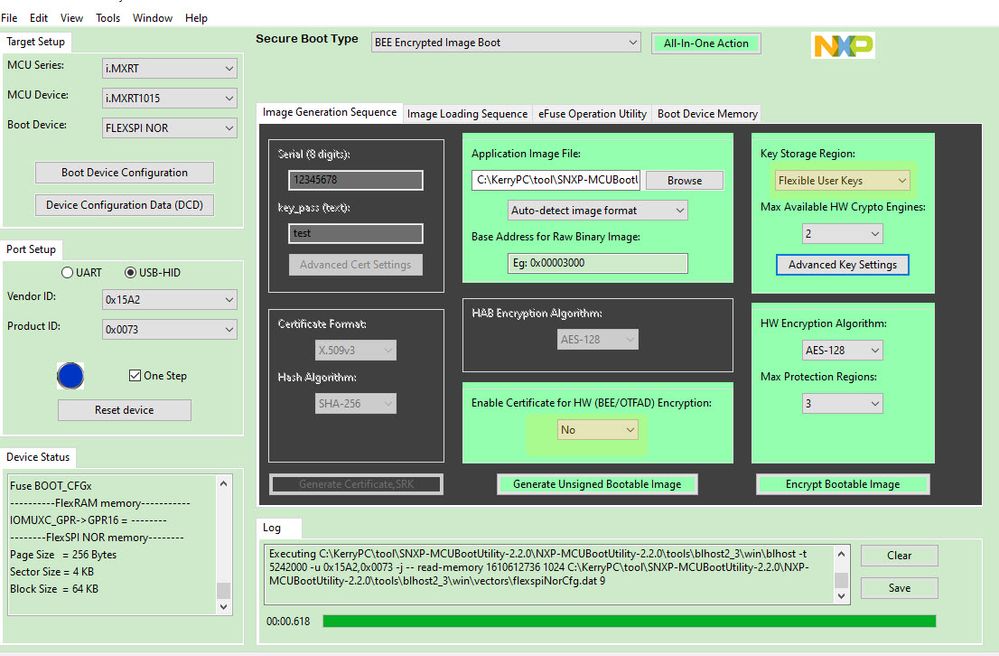Open Advanced Key Settings
Image resolution: width=999 pixels, height=656 pixels.
point(842,264)
